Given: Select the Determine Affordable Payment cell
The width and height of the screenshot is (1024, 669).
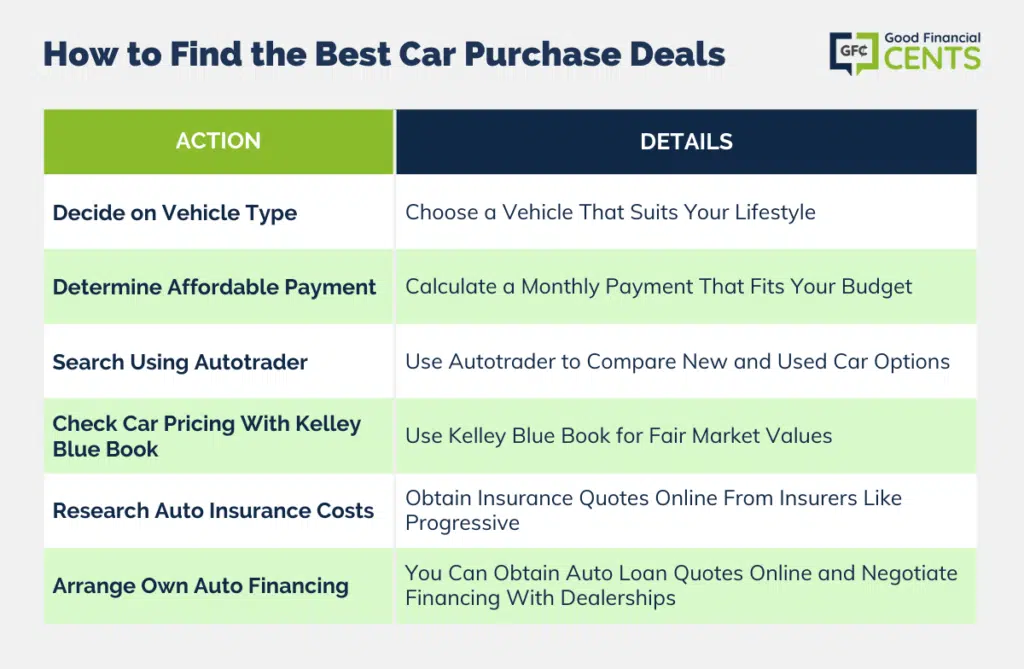Looking at the screenshot, I should (x=214, y=287).
